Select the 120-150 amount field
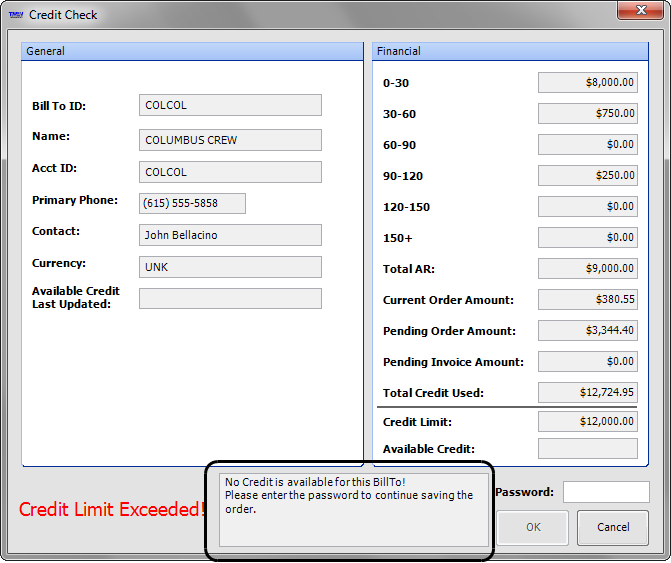 tap(588, 207)
